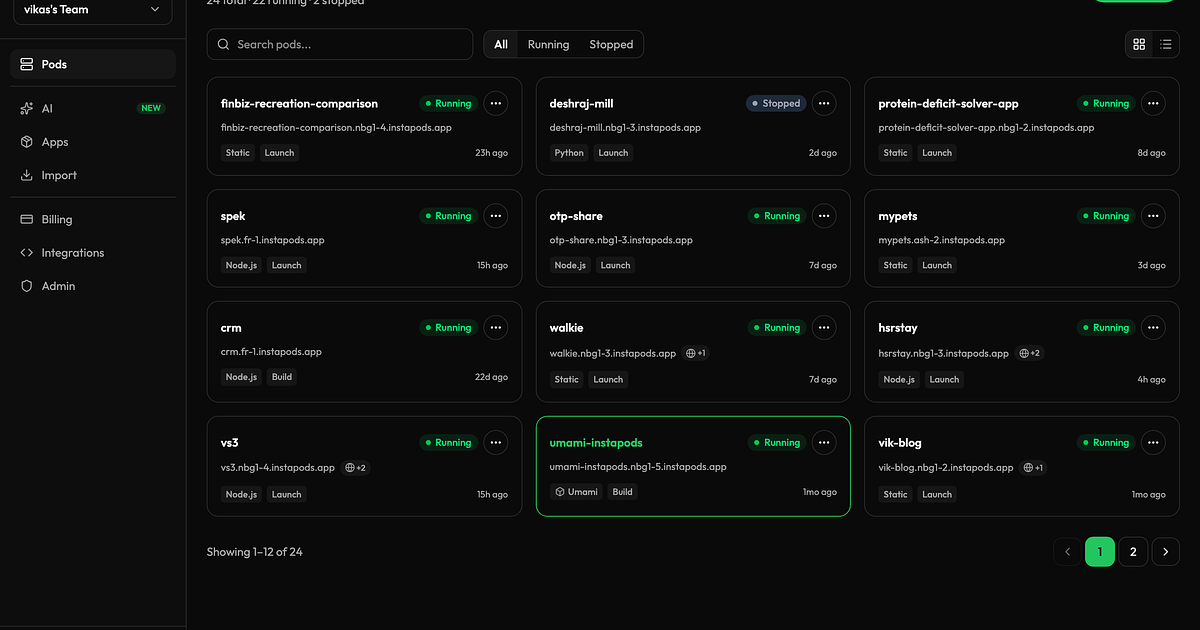Click the ellipsis icon on hsrstay
1200x630 pixels.
[x=1153, y=328]
